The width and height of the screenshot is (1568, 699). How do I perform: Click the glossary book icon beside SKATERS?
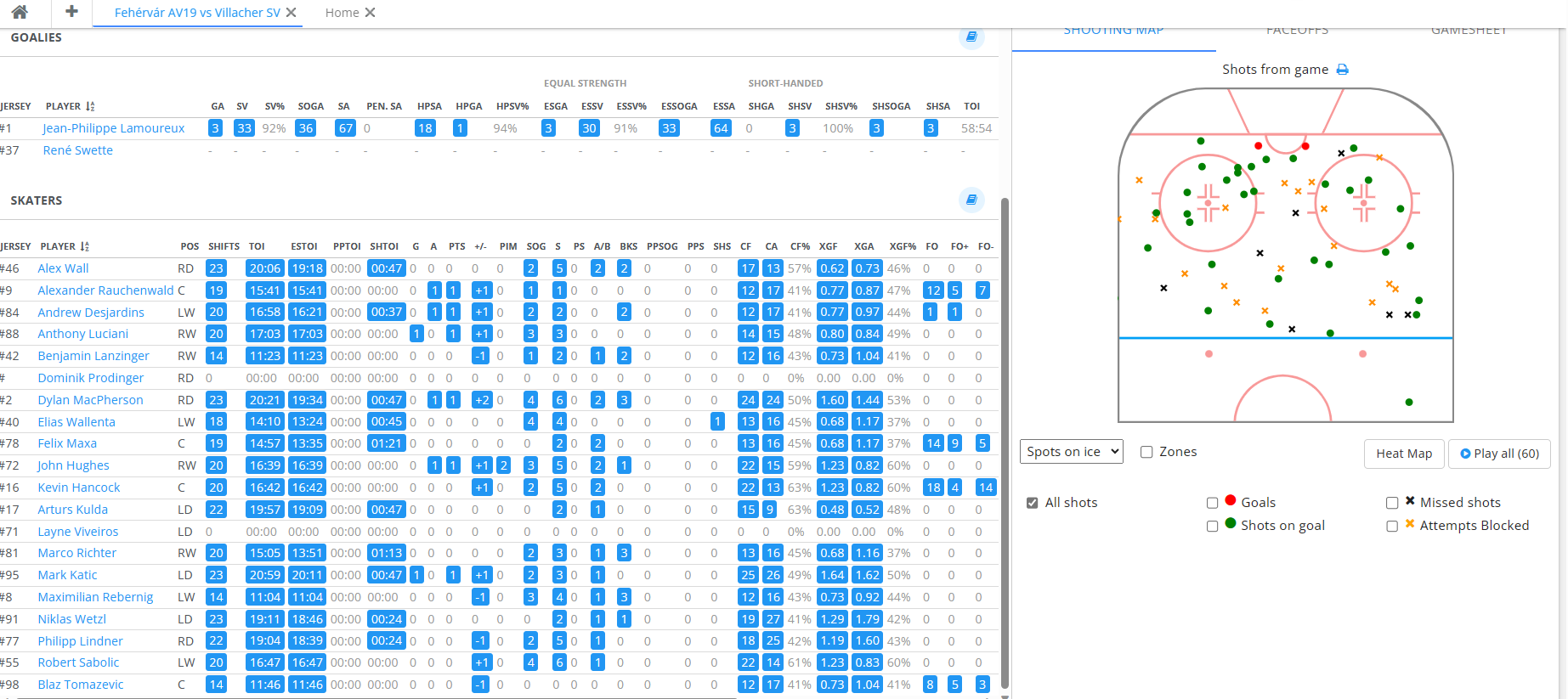(x=971, y=200)
